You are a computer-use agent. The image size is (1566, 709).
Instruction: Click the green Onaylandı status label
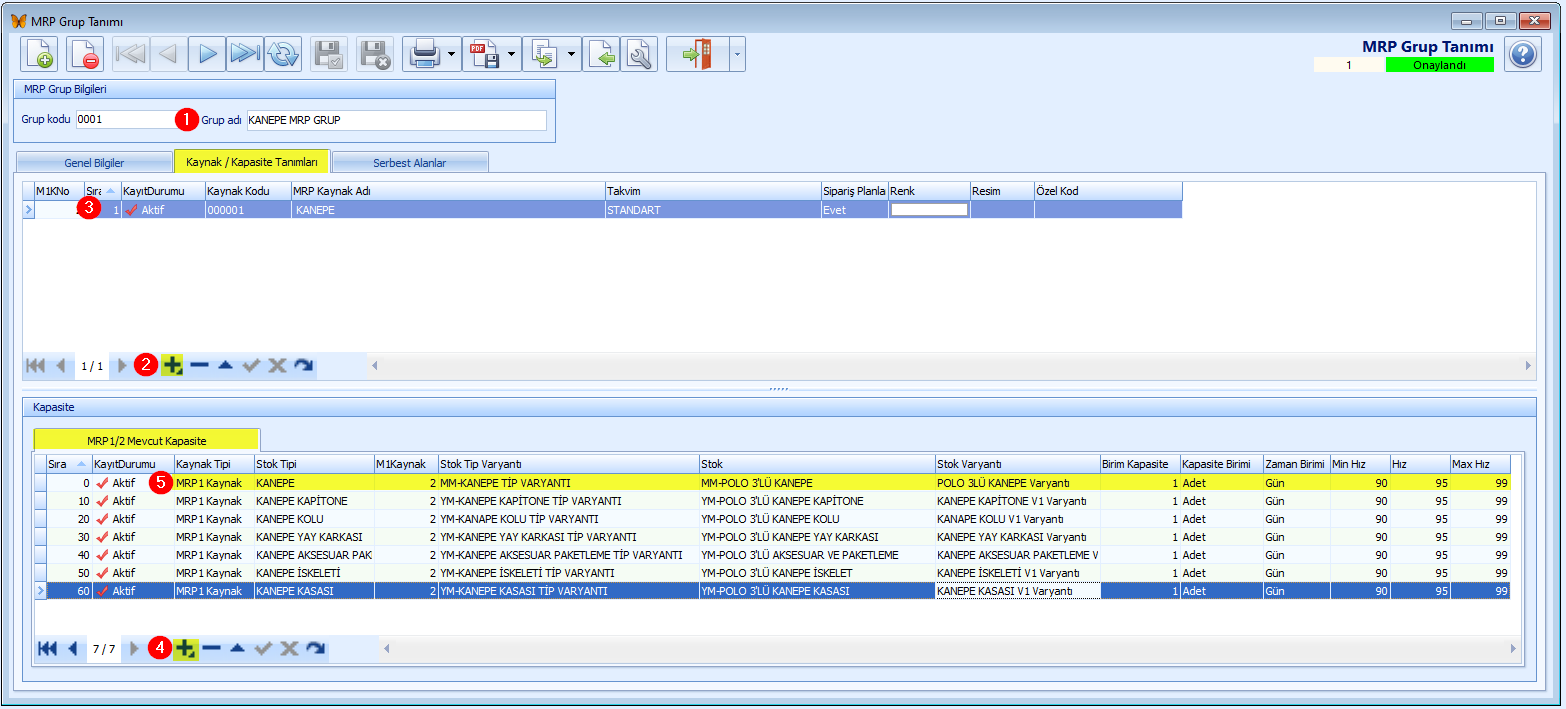point(1439,65)
